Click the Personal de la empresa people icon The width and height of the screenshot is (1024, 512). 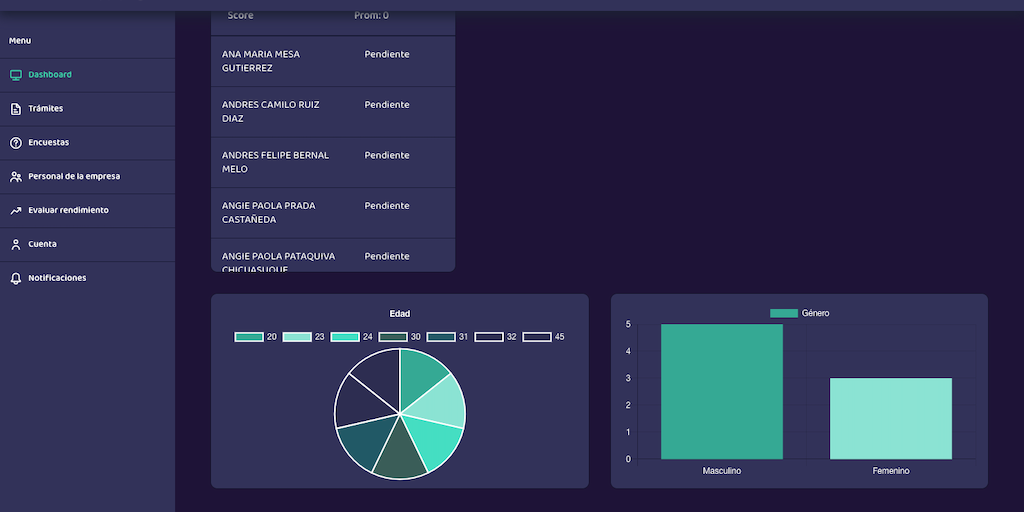pos(16,177)
